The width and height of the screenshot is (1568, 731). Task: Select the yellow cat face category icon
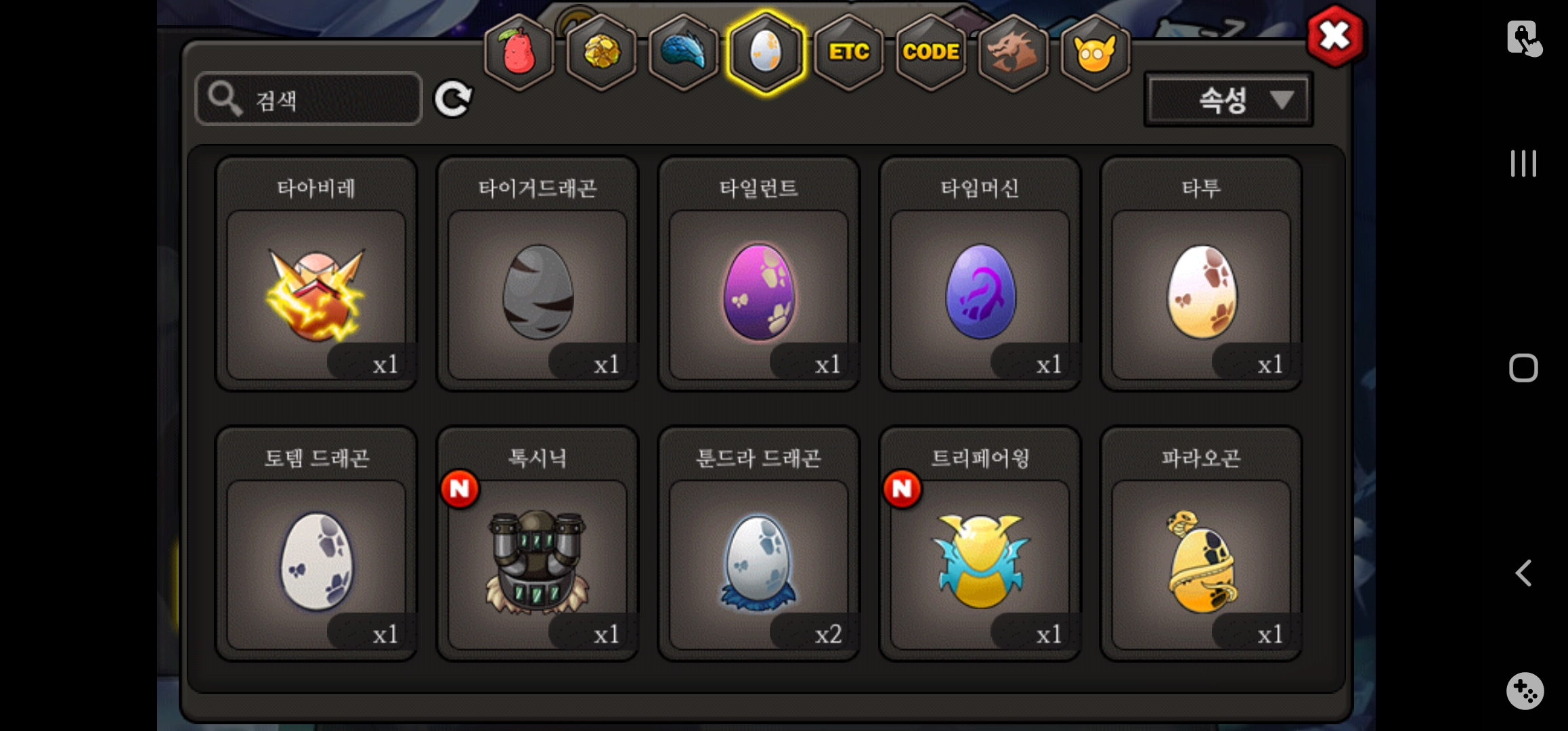[x=1095, y=53]
